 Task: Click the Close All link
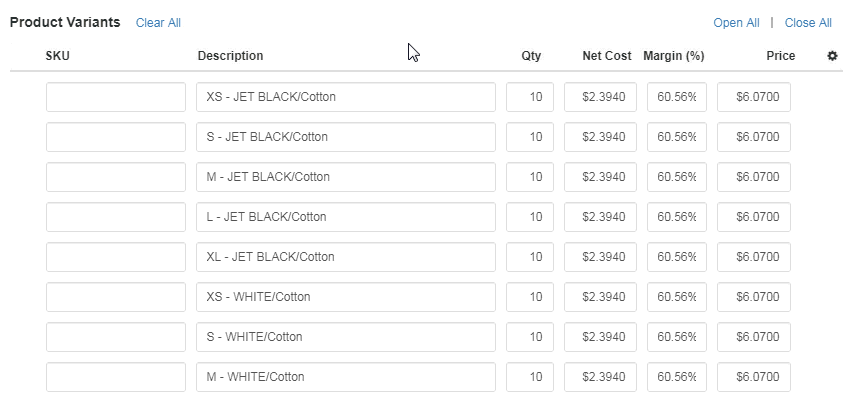click(x=808, y=23)
